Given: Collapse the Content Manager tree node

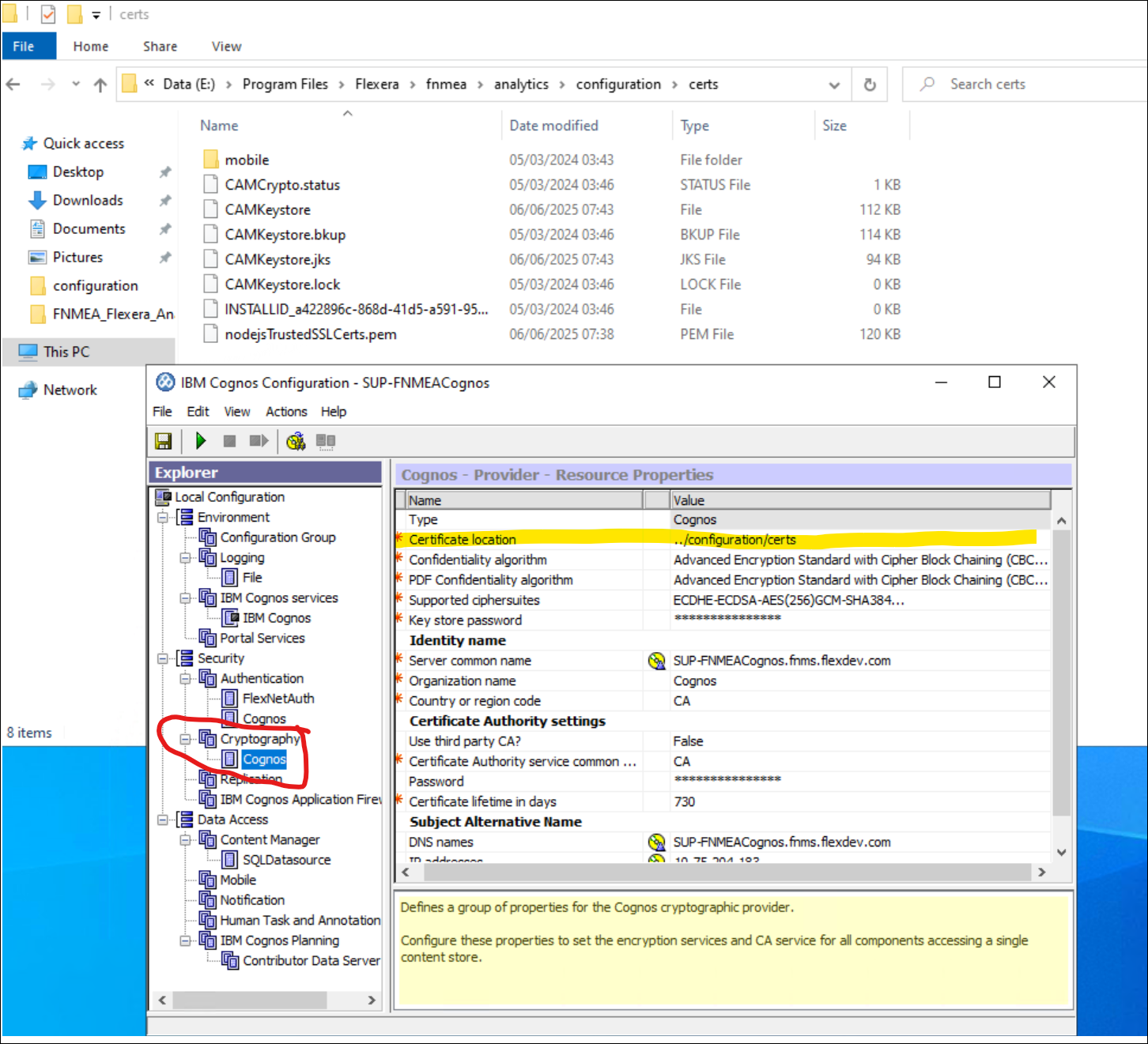Looking at the screenshot, I should [x=185, y=840].
